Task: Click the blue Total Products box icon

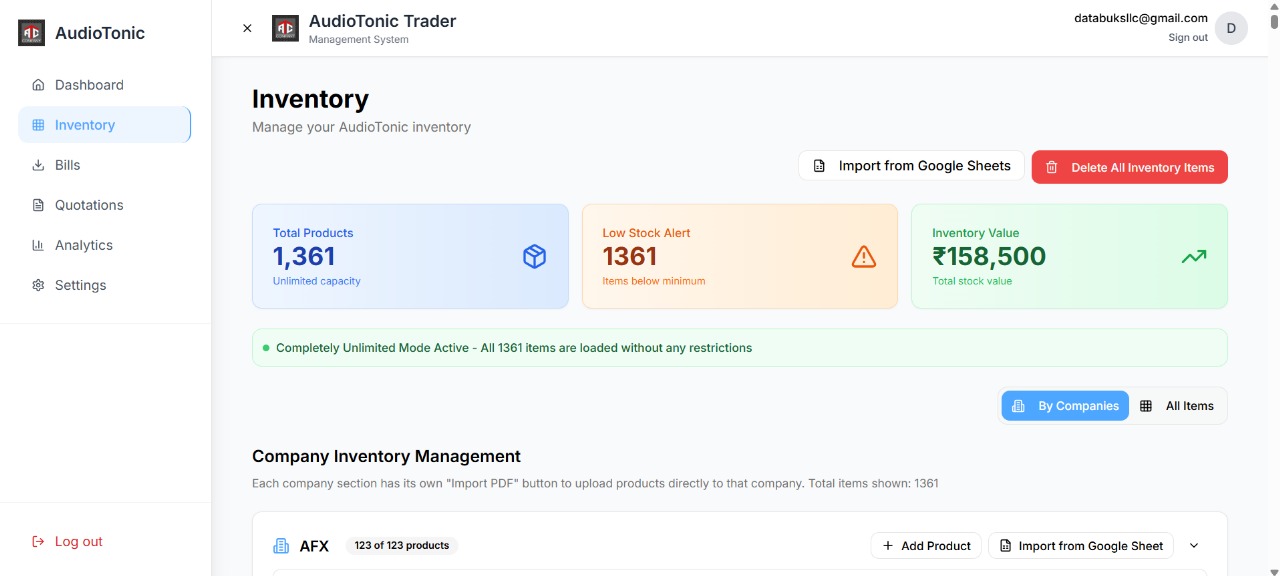Action: point(534,257)
